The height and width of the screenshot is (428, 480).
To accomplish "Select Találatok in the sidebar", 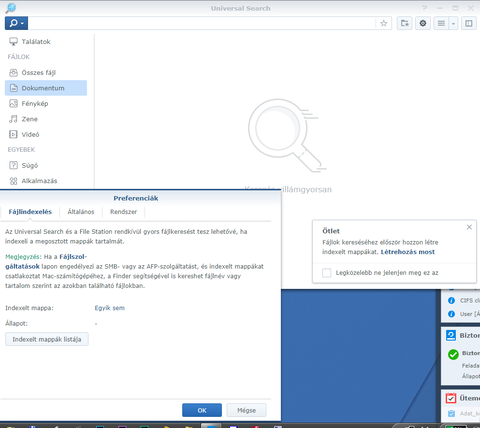I will (x=46, y=42).
